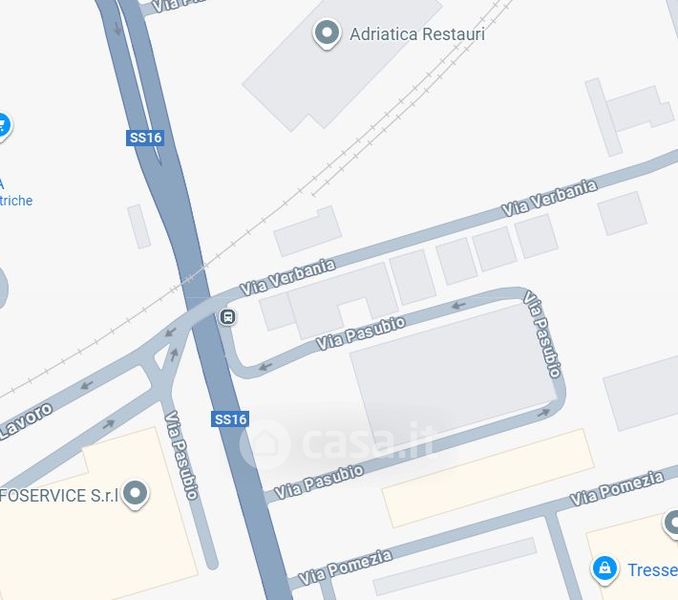Open the FOSERVICE S.r.l place label
This screenshot has width=678, height=600.
(x=59, y=495)
